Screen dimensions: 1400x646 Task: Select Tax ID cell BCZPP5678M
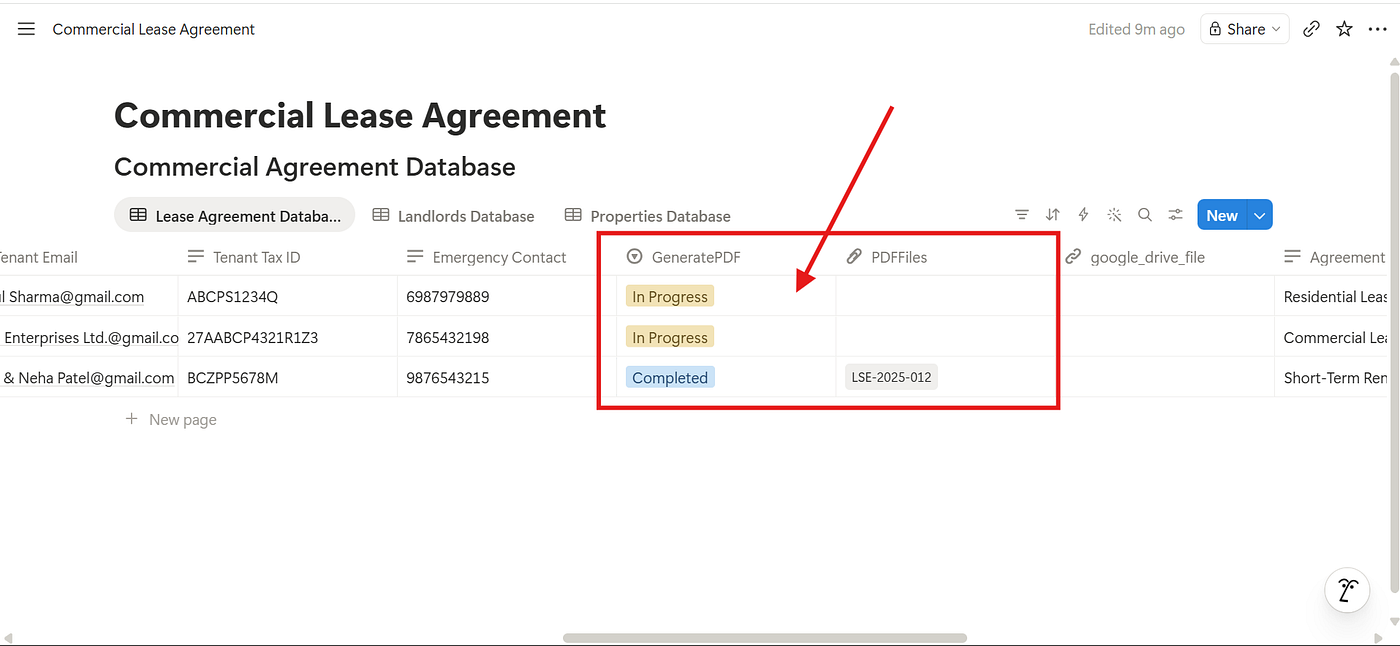pyautogui.click(x=287, y=378)
